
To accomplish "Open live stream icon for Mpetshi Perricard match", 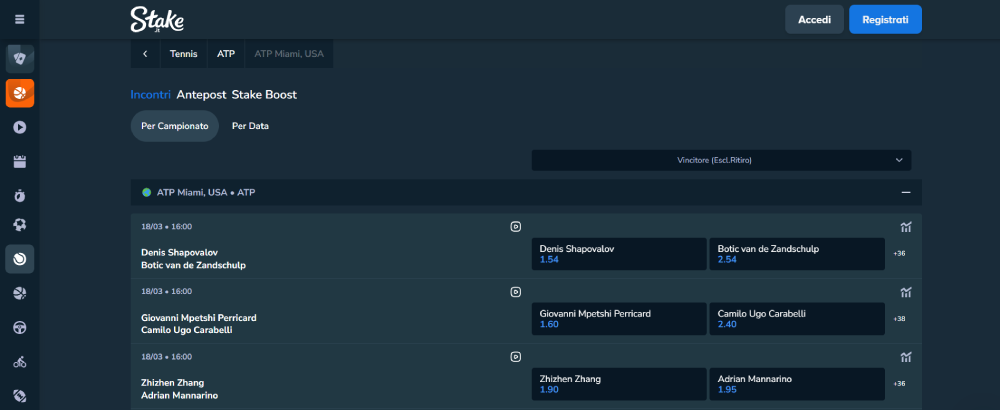I will pos(515,292).
